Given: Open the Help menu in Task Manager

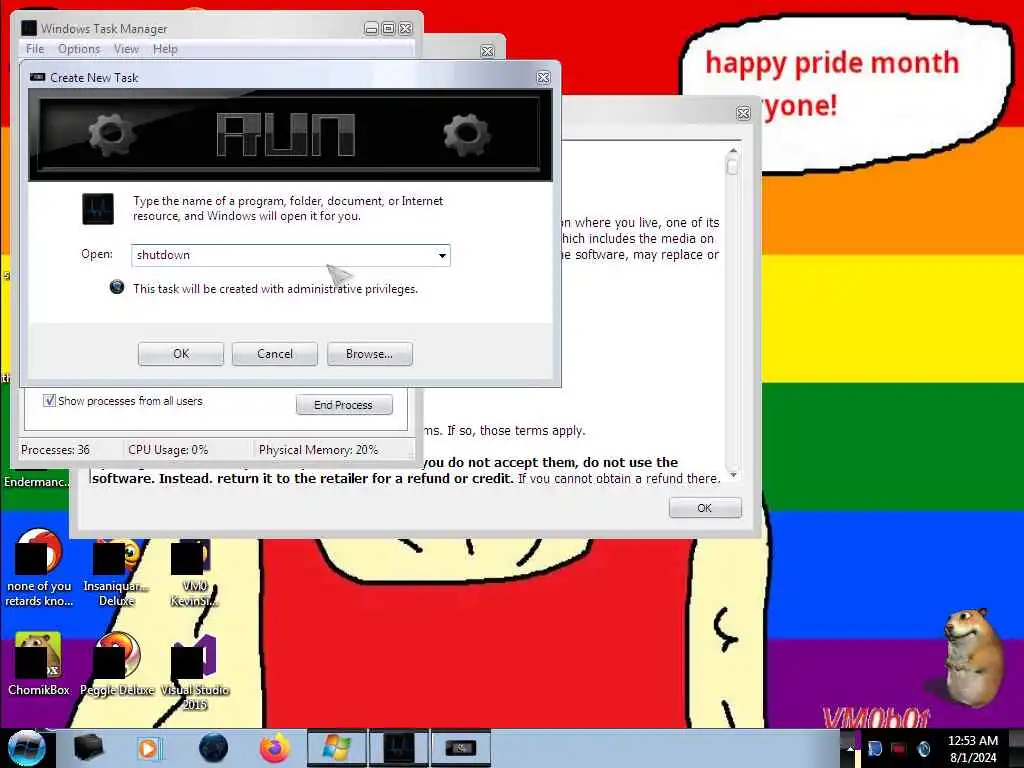Looking at the screenshot, I should tap(165, 49).
